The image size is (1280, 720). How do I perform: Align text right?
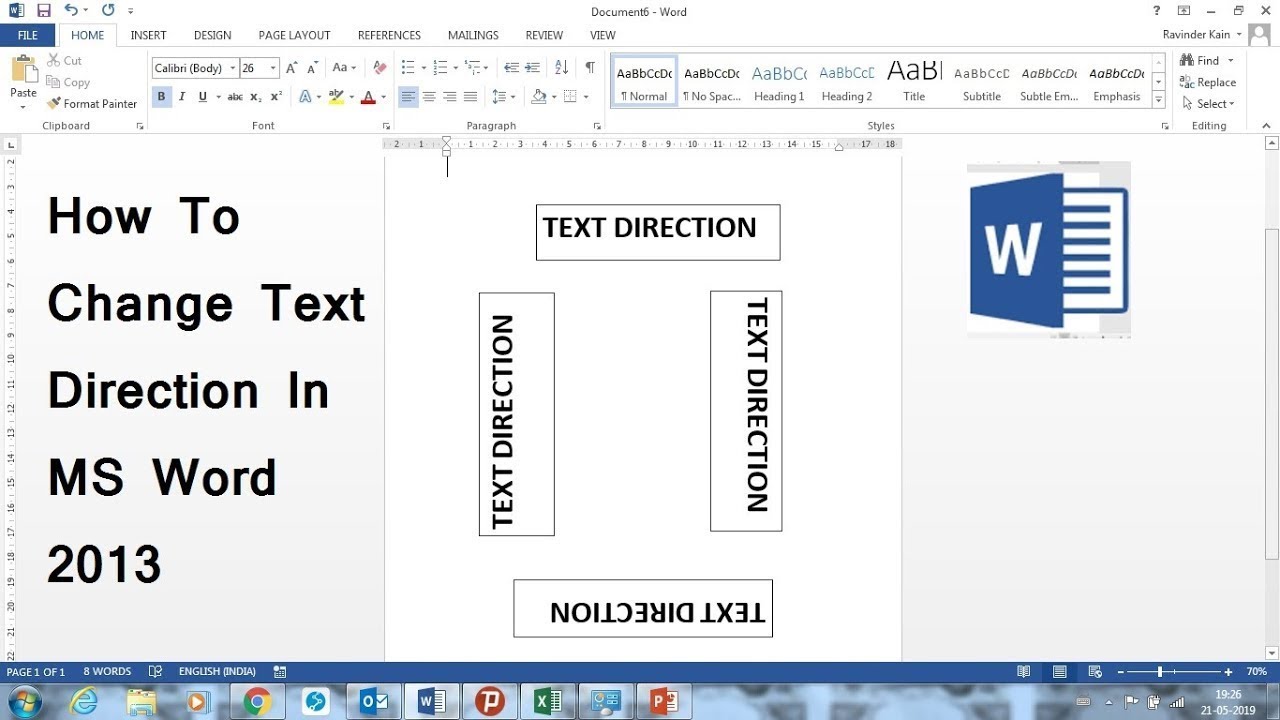pos(450,97)
